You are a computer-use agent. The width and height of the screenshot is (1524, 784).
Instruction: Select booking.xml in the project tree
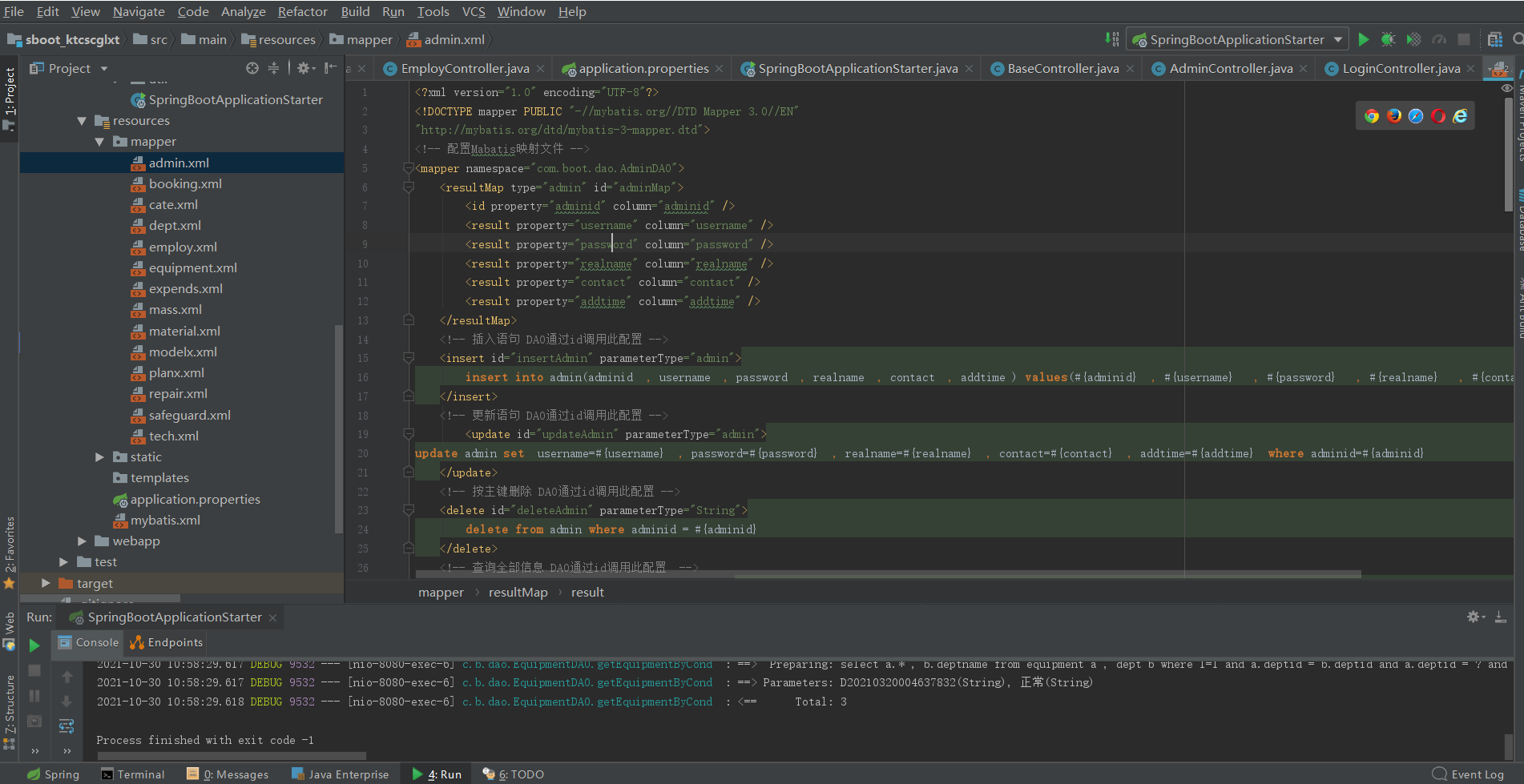(185, 183)
